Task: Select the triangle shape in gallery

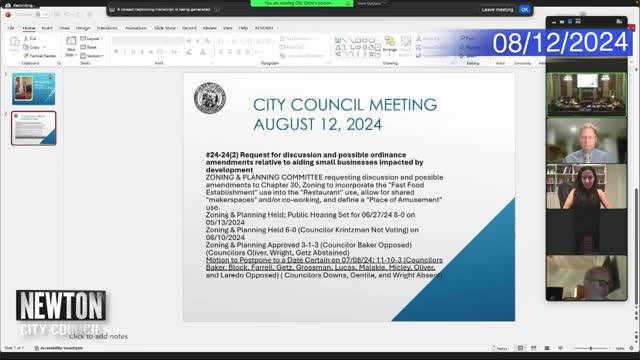Action: point(338,47)
